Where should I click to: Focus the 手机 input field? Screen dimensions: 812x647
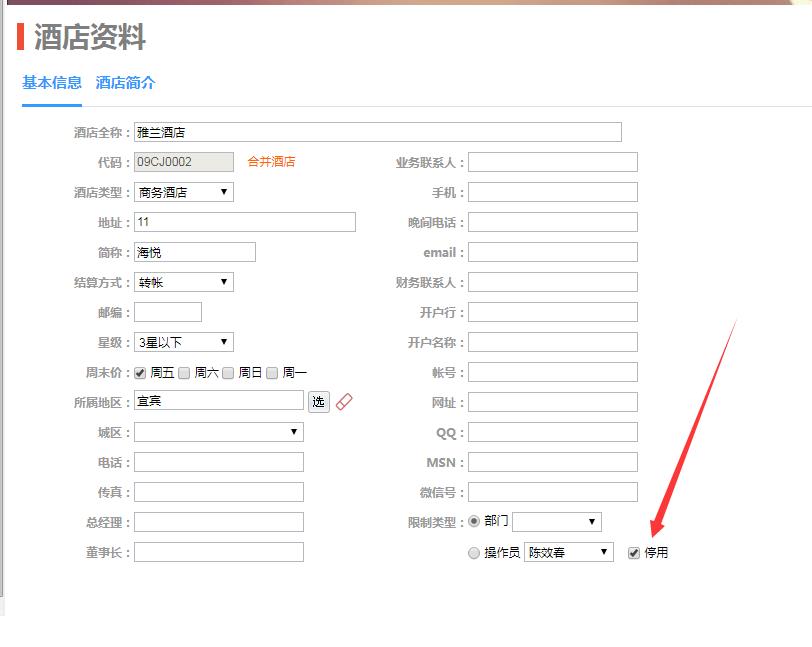click(552, 192)
